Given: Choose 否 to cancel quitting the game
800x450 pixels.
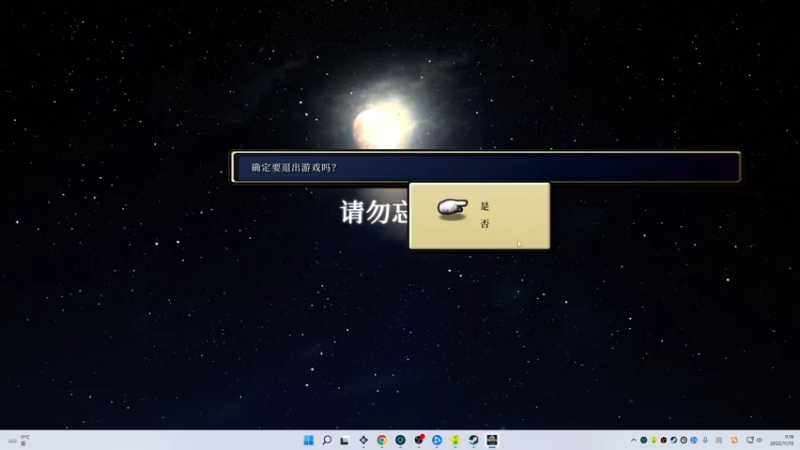Looking at the screenshot, I should click(x=485, y=223).
